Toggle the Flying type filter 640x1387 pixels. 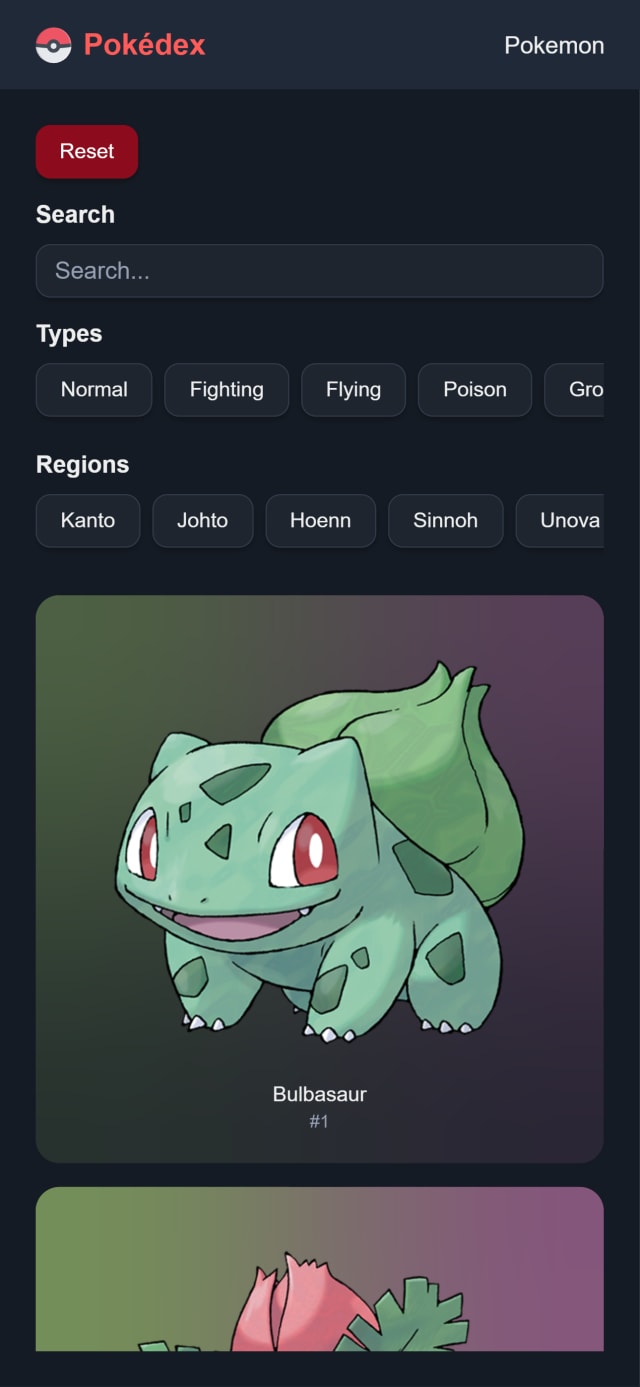tap(353, 390)
